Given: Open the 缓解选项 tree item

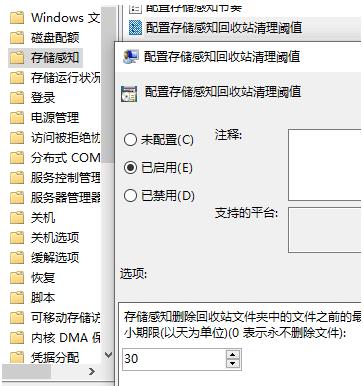Looking at the screenshot, I should 55,258.
